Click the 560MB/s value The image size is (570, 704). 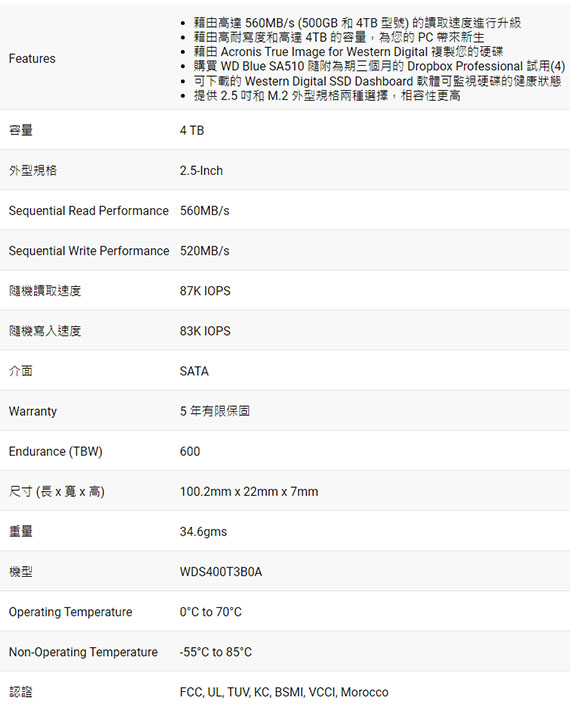(x=205, y=211)
